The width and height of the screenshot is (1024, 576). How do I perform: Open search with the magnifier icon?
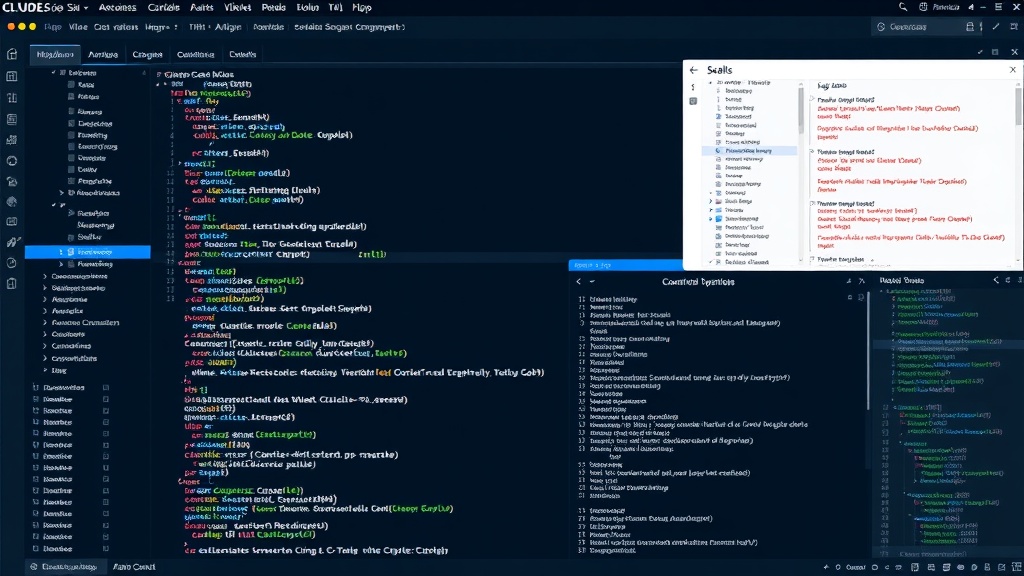point(903,7)
